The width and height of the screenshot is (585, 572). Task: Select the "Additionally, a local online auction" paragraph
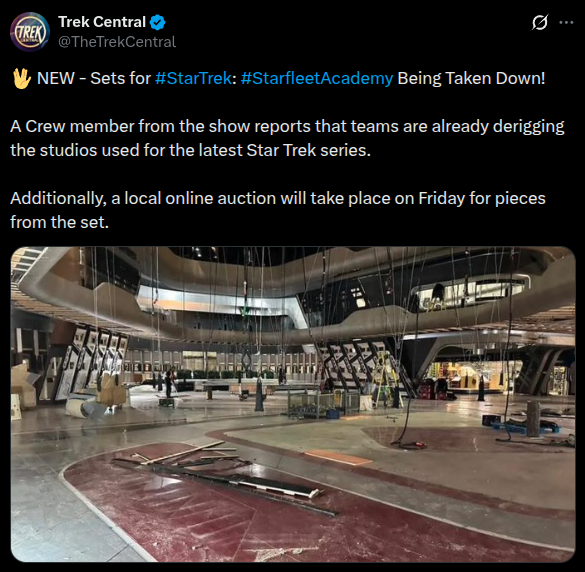[278, 210]
